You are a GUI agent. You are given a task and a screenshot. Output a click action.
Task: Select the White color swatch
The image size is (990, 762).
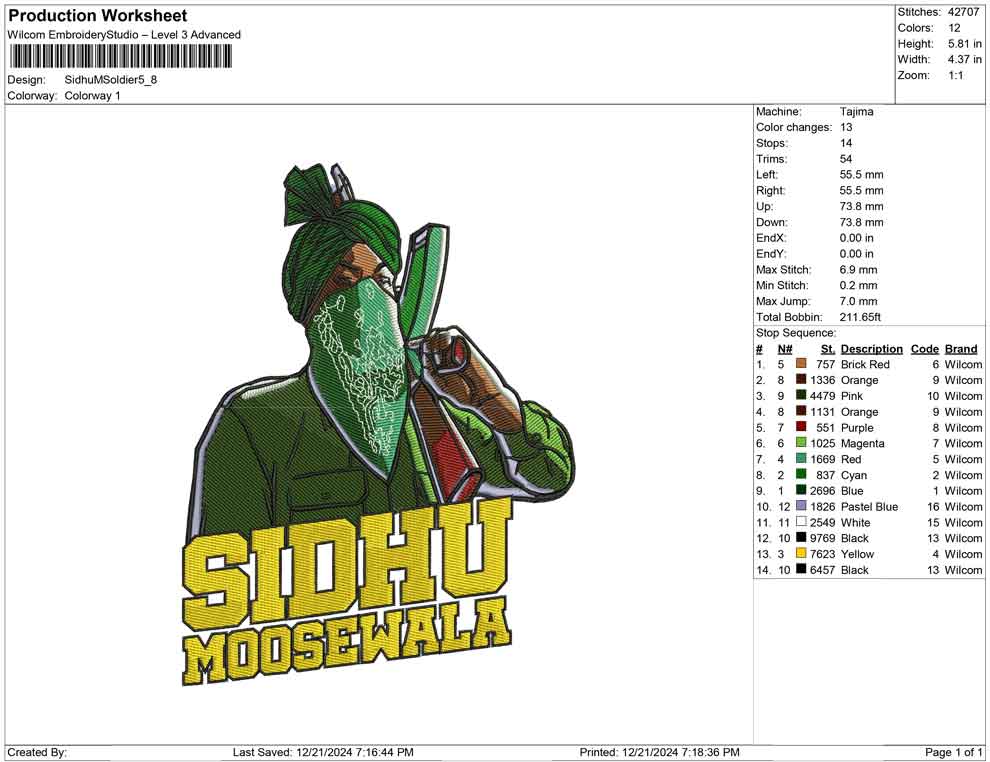tap(801, 521)
